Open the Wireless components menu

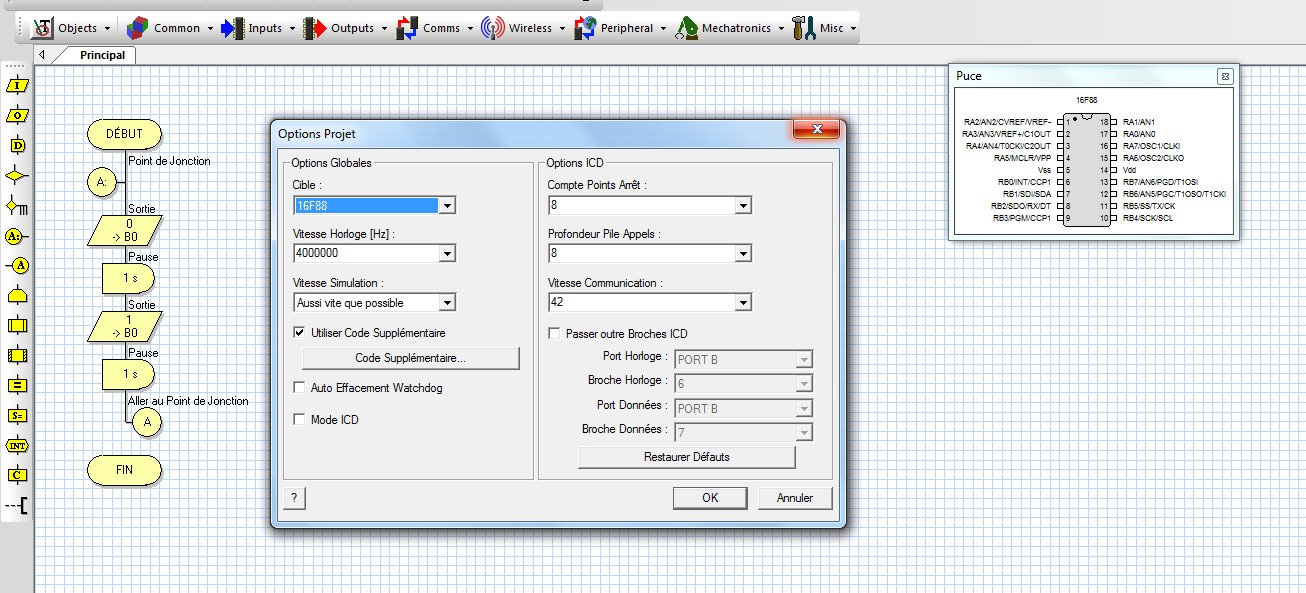click(x=525, y=28)
